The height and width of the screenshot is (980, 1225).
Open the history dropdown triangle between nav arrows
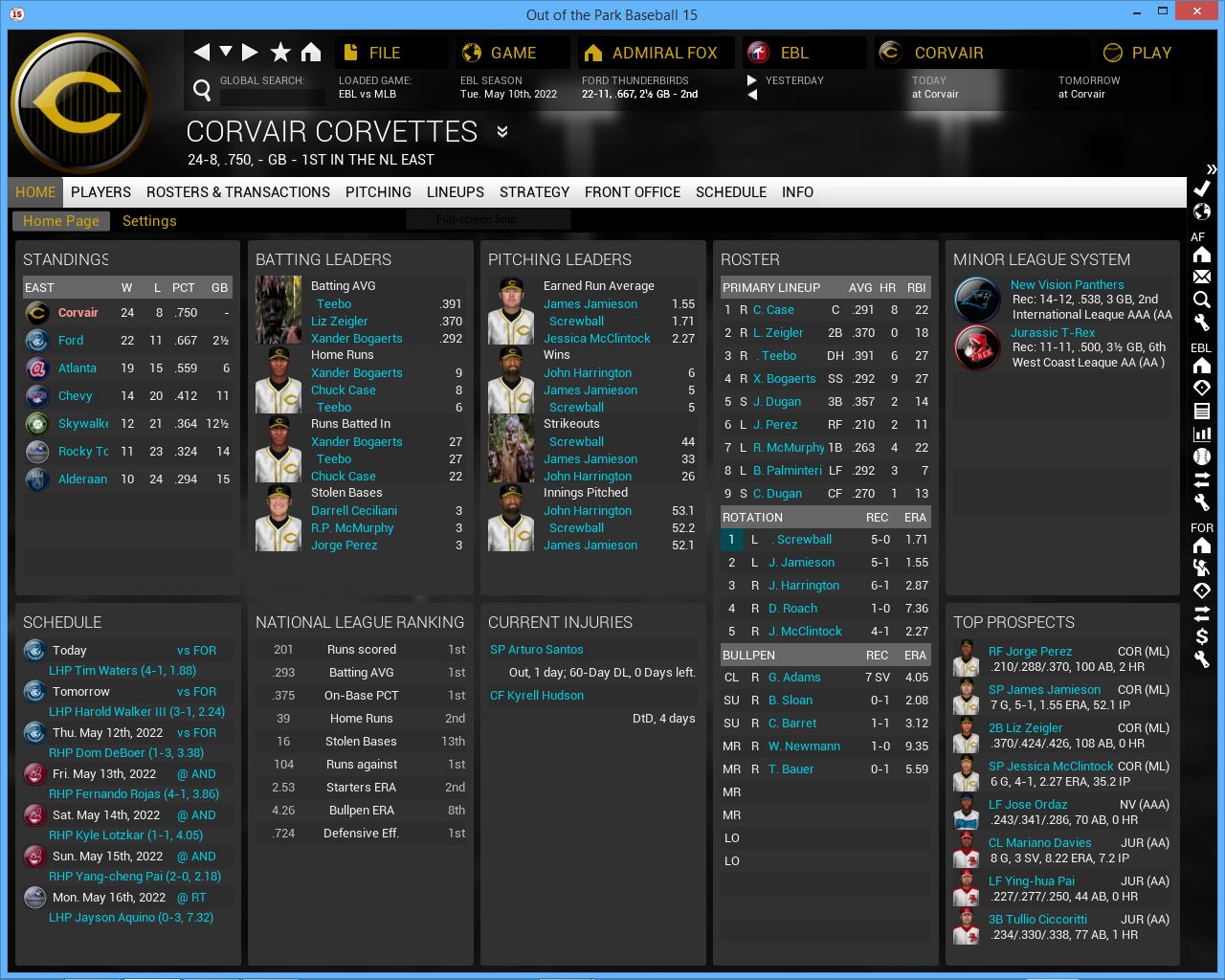(x=226, y=52)
